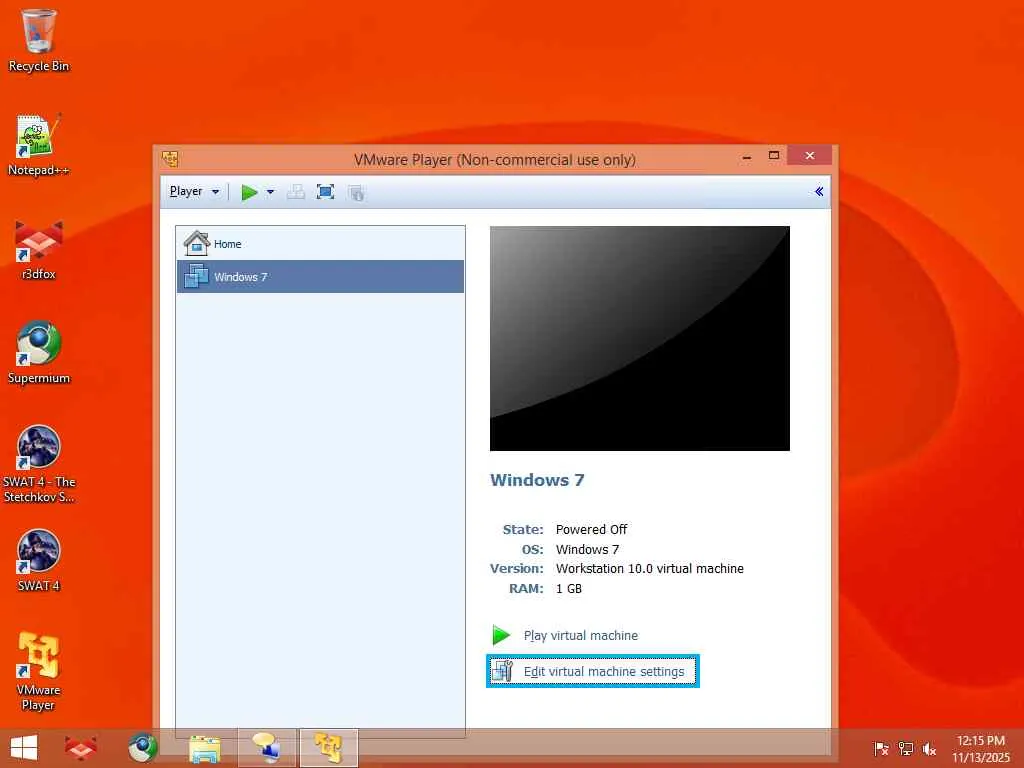Open r3dfox from the taskbar

pos(80,748)
